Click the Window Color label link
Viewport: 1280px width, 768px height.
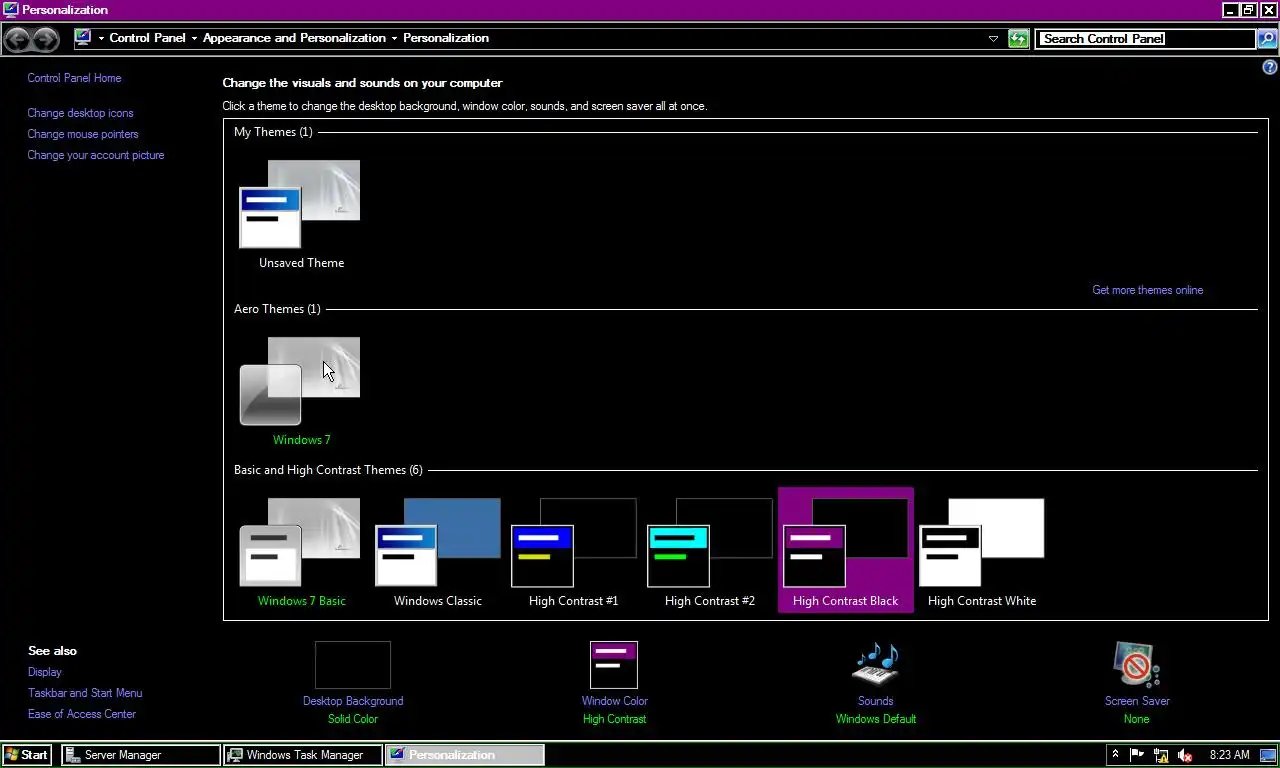[614, 701]
